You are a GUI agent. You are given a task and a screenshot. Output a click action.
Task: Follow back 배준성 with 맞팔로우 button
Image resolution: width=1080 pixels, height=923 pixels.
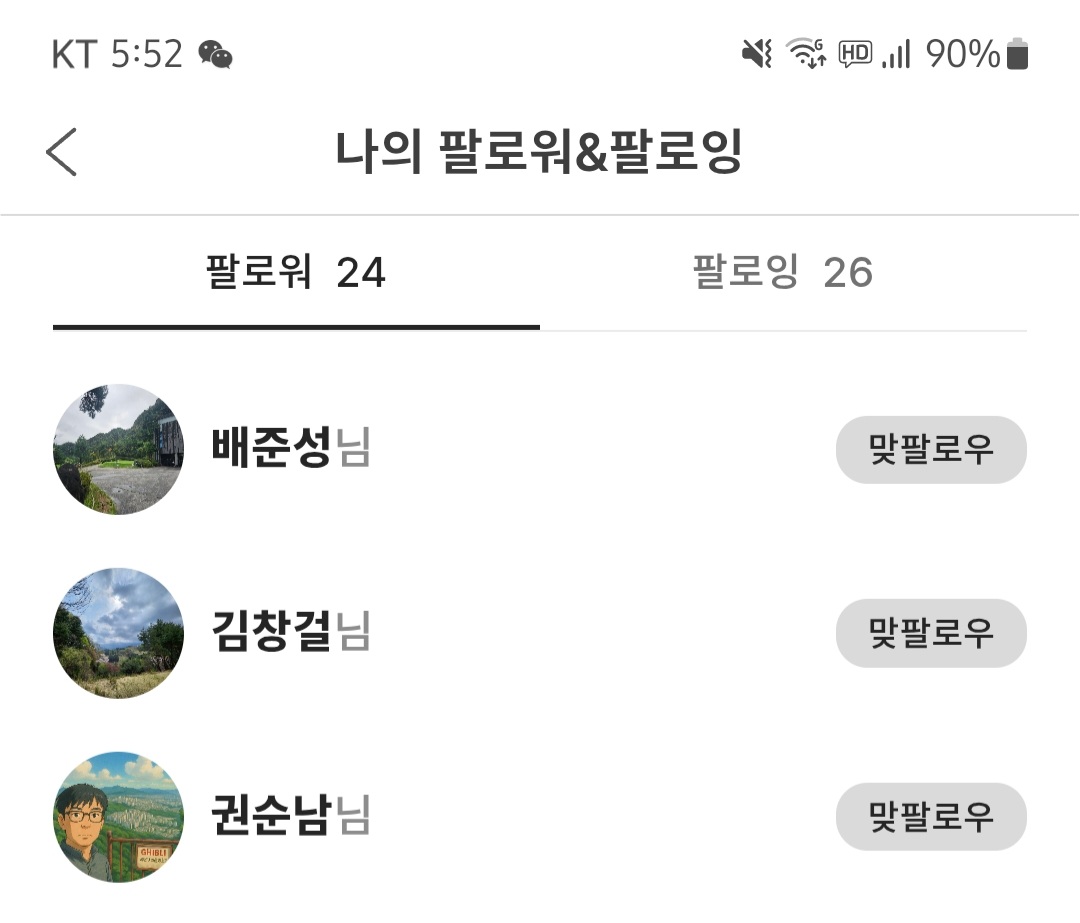[931, 450]
